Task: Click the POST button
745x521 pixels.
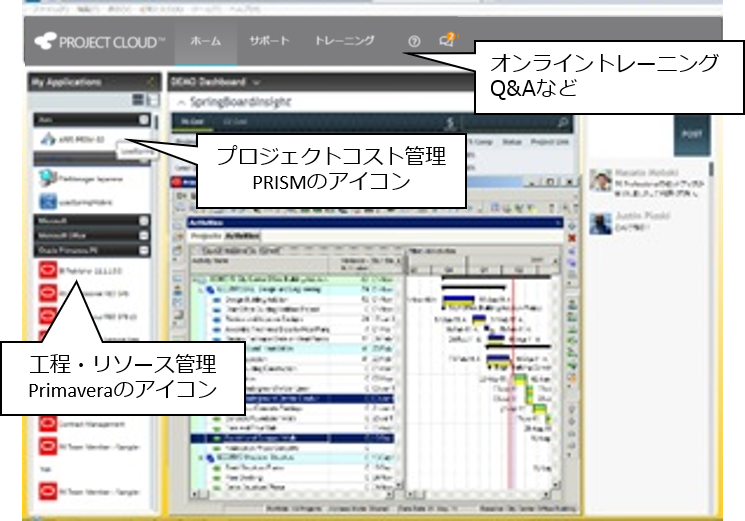Action: [x=692, y=135]
